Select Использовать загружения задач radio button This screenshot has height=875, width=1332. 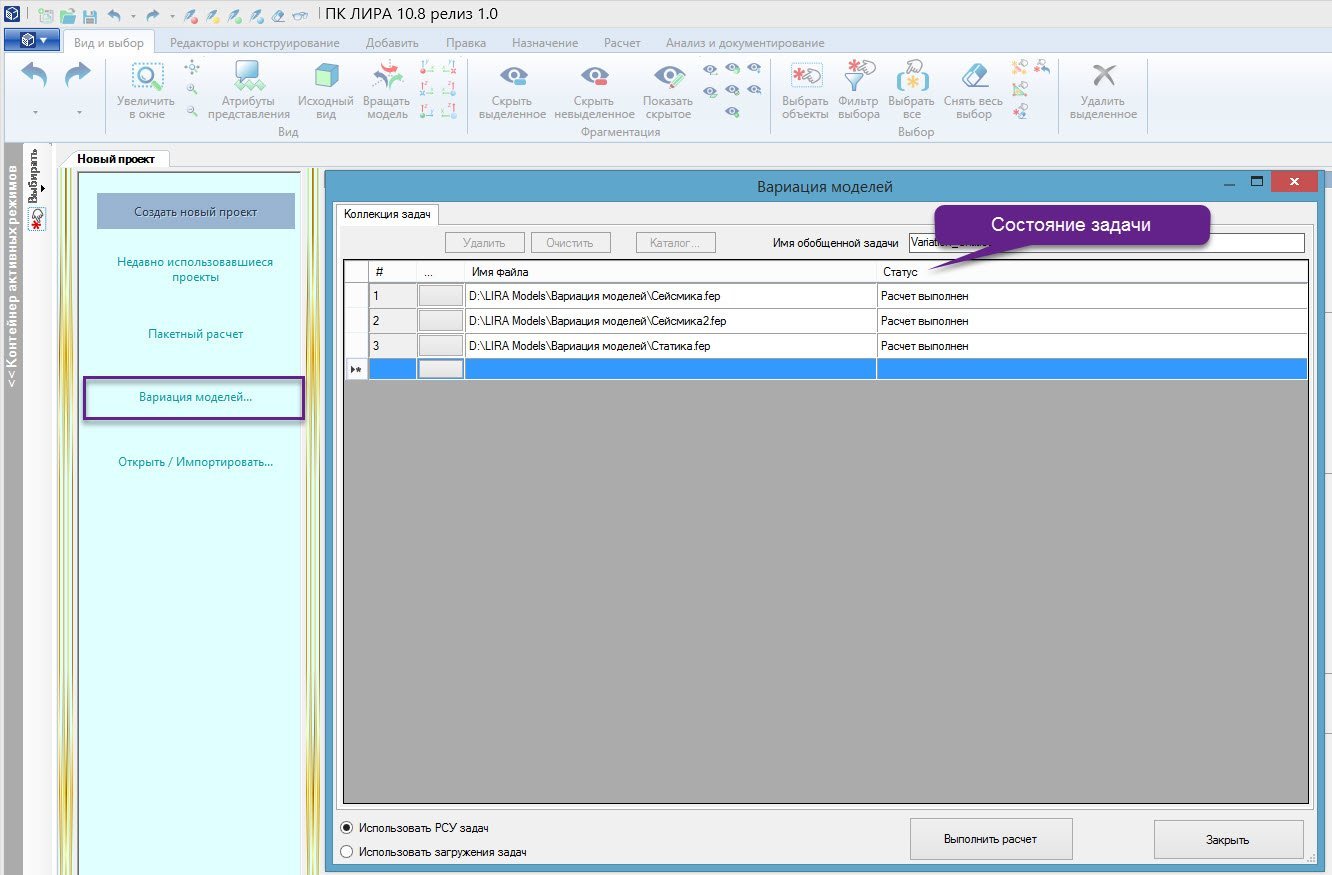tap(347, 852)
